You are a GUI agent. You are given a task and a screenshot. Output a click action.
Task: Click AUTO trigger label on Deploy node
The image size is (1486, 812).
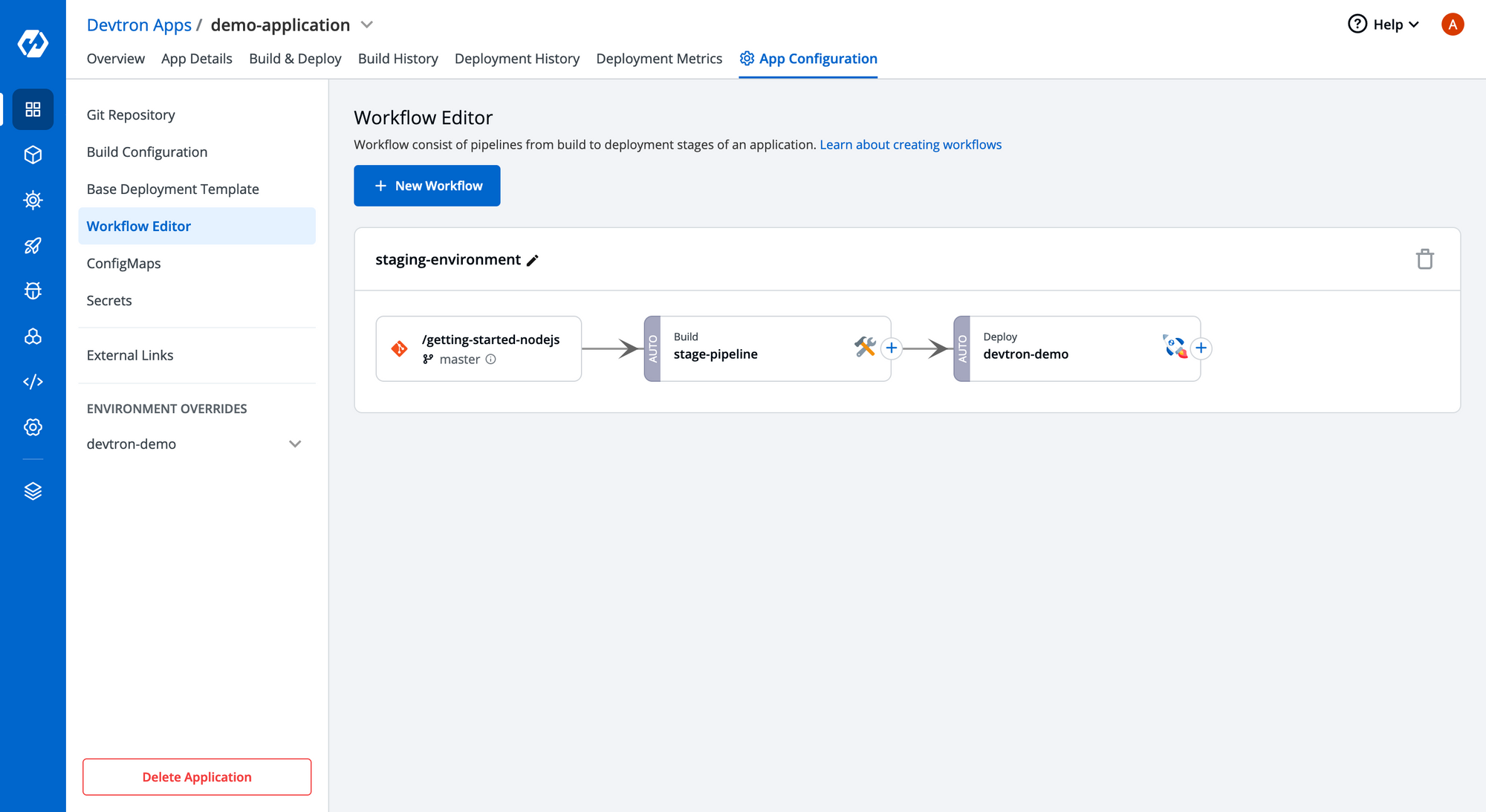point(961,349)
